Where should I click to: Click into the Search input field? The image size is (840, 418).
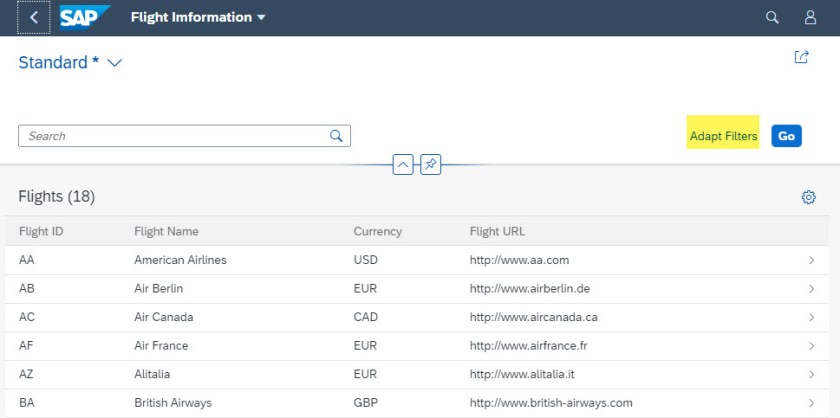[175, 136]
